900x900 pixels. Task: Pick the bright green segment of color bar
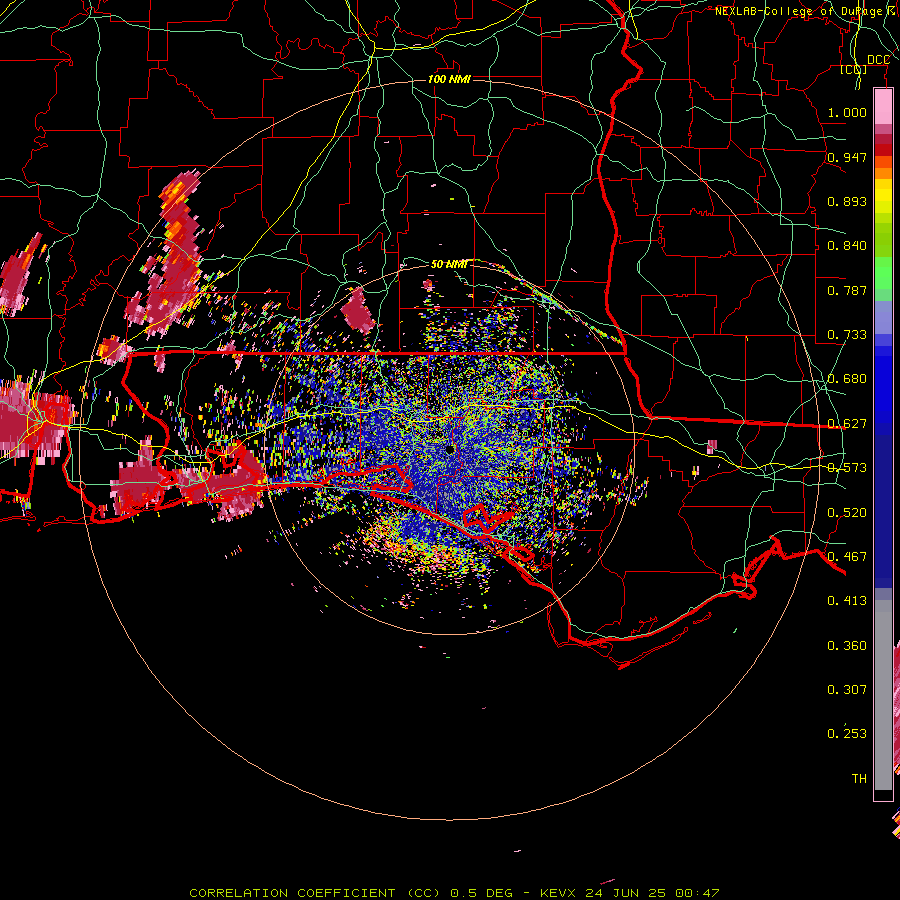[883, 273]
